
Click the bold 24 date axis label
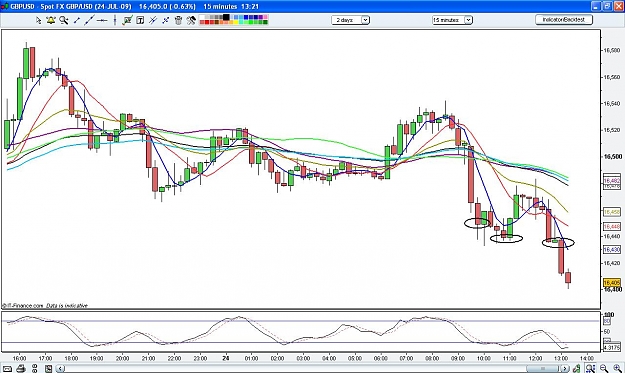point(226,358)
